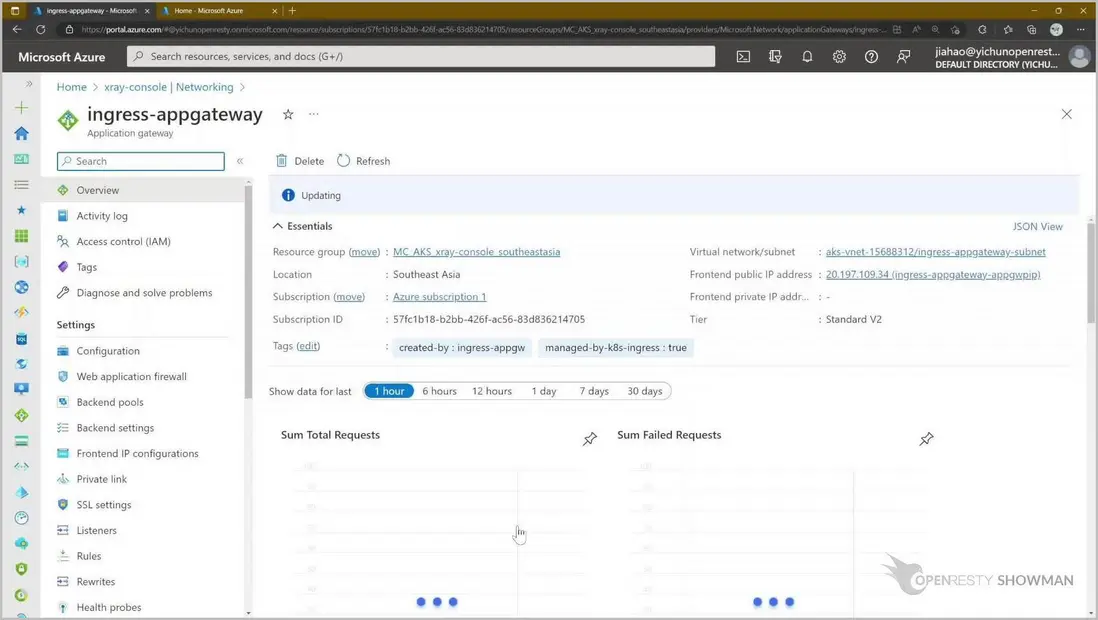Open the notifications bell
This screenshot has height=620, width=1098.
(807, 57)
